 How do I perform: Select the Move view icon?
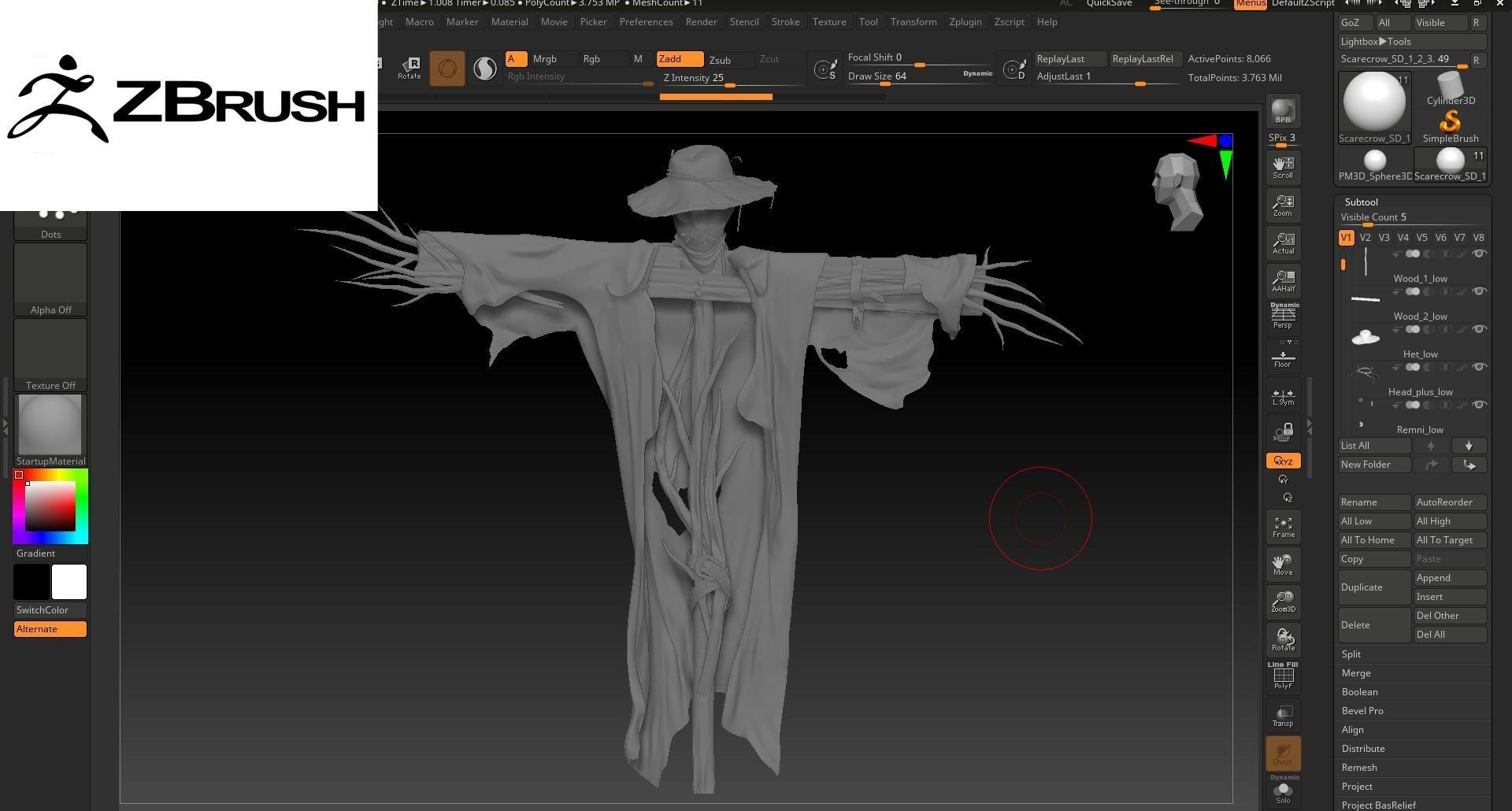pos(1283,564)
